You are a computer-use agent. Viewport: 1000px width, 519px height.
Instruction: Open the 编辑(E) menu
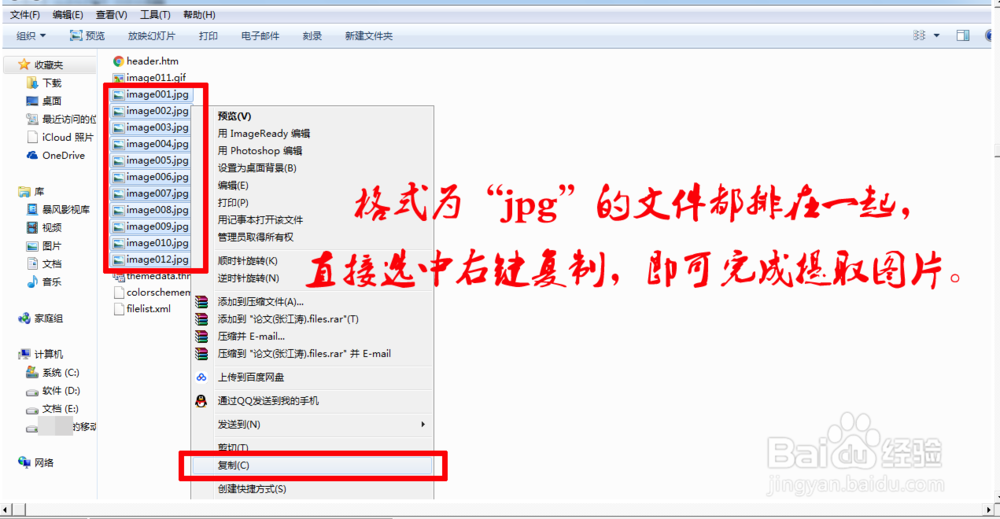pos(68,15)
